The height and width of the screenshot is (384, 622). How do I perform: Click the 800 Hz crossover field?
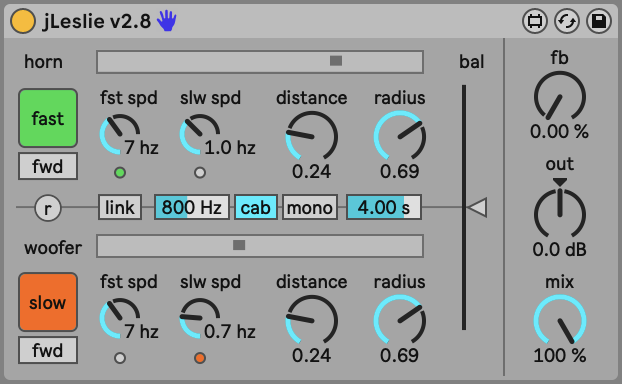point(192,207)
